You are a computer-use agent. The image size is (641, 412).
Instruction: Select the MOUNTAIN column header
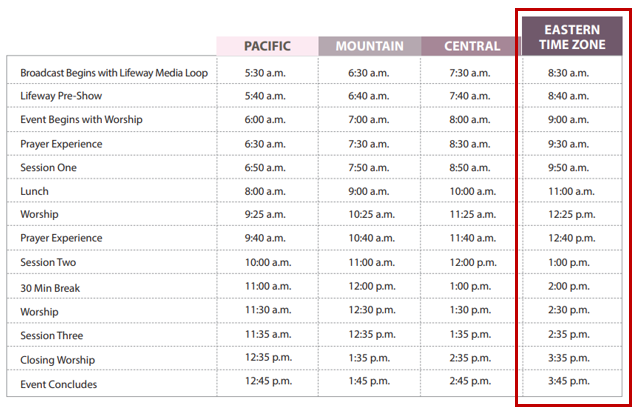tap(369, 46)
